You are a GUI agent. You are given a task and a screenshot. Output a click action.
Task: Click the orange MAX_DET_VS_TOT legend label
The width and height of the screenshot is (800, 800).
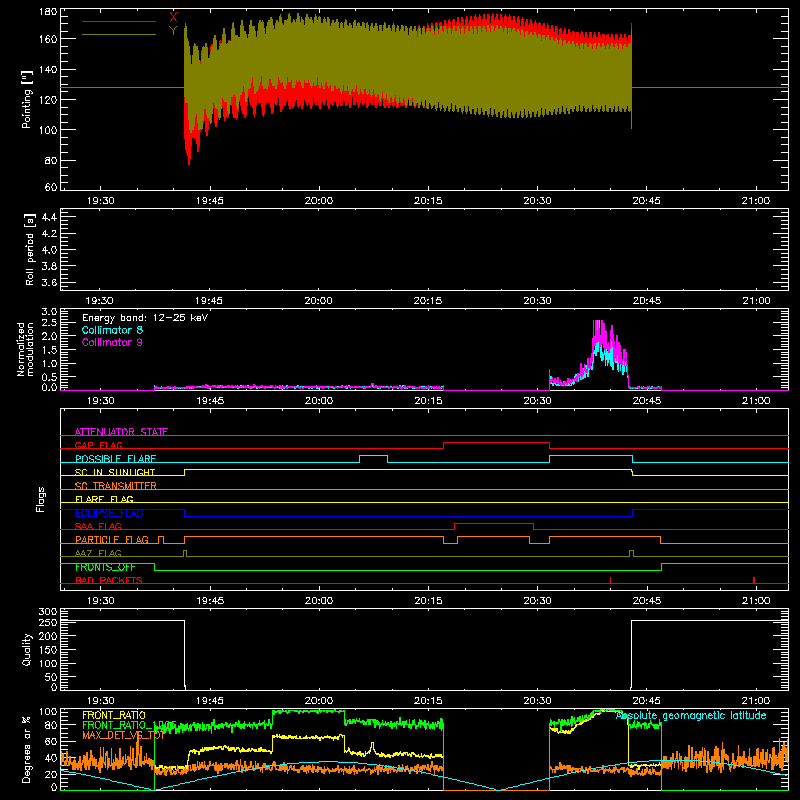tap(123, 735)
